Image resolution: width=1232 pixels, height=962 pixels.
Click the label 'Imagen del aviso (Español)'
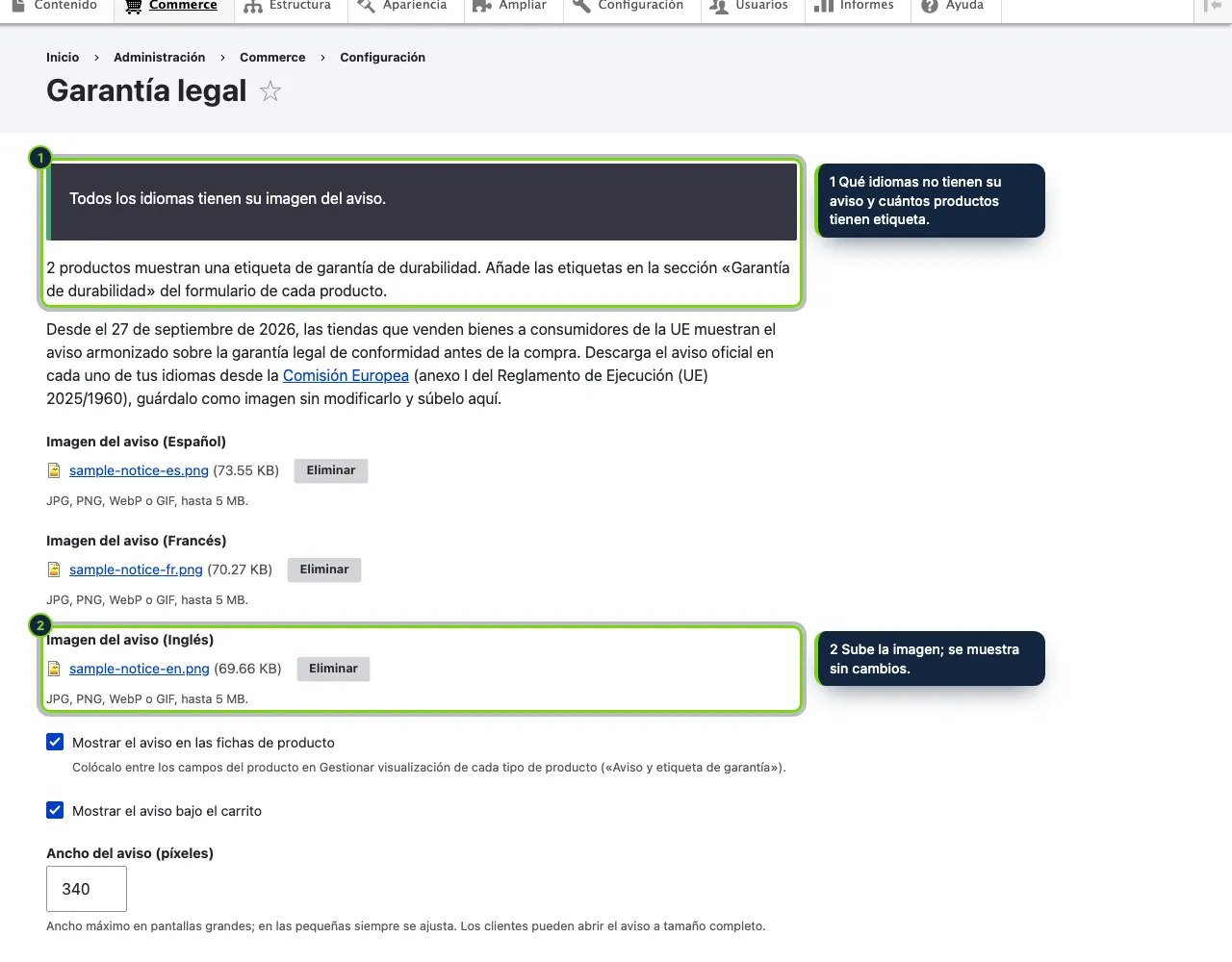[136, 442]
